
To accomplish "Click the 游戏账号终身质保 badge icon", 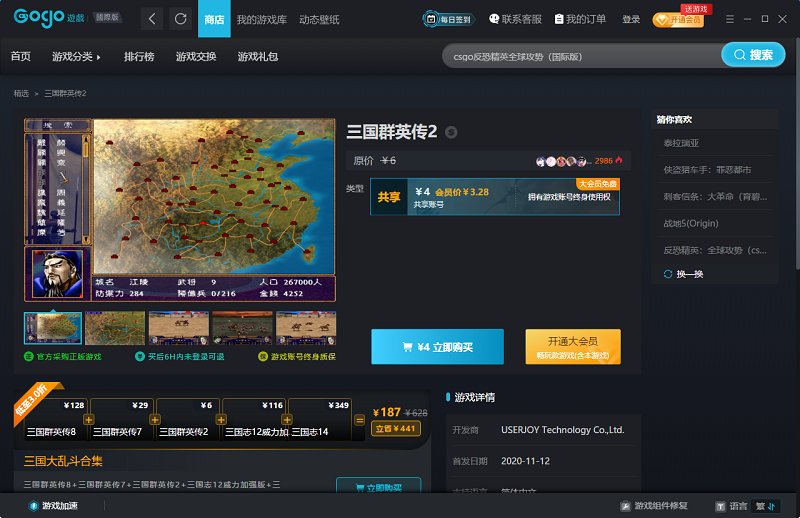I will [x=263, y=356].
